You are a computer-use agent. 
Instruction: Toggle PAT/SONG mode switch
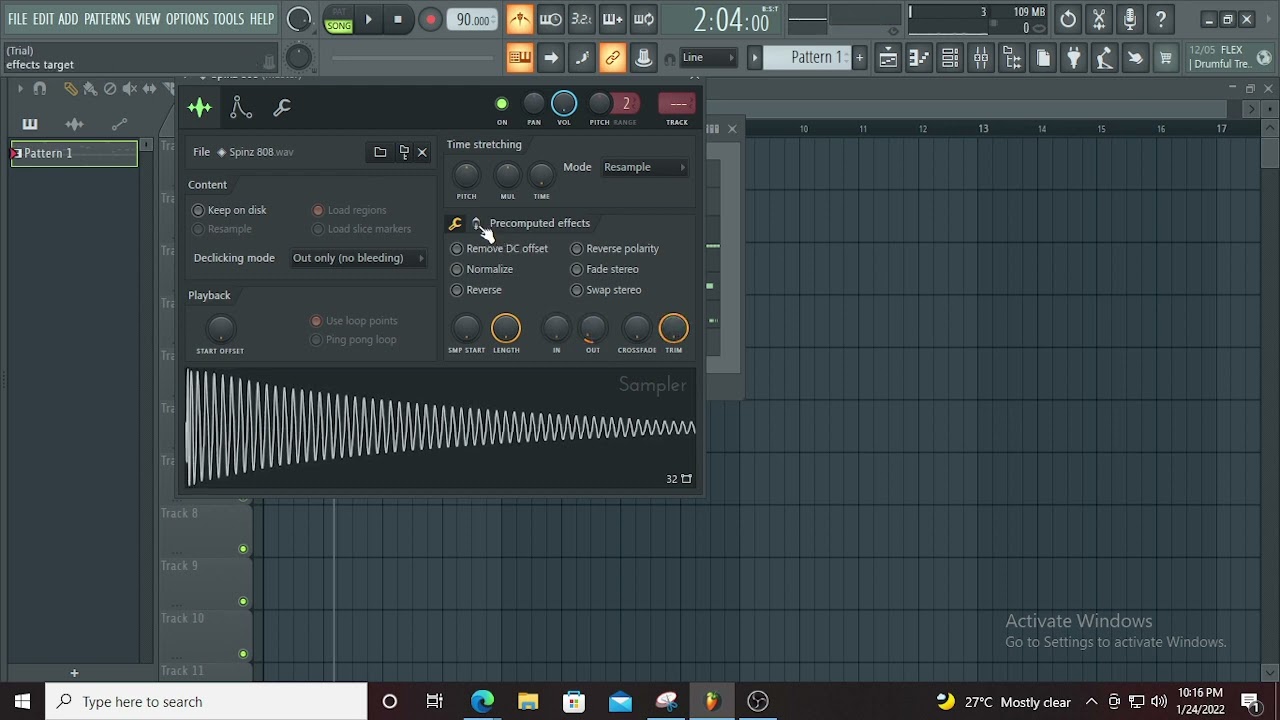[x=338, y=19]
